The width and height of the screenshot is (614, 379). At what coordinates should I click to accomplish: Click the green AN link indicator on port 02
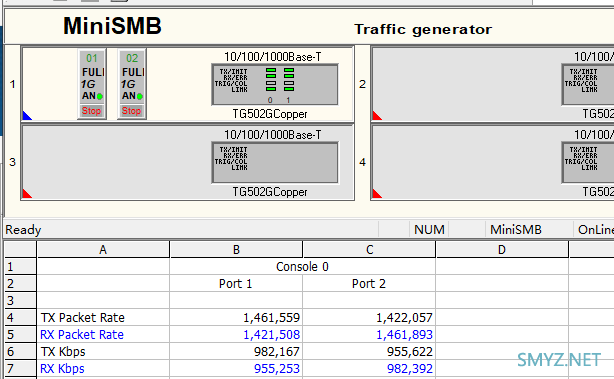click(139, 96)
